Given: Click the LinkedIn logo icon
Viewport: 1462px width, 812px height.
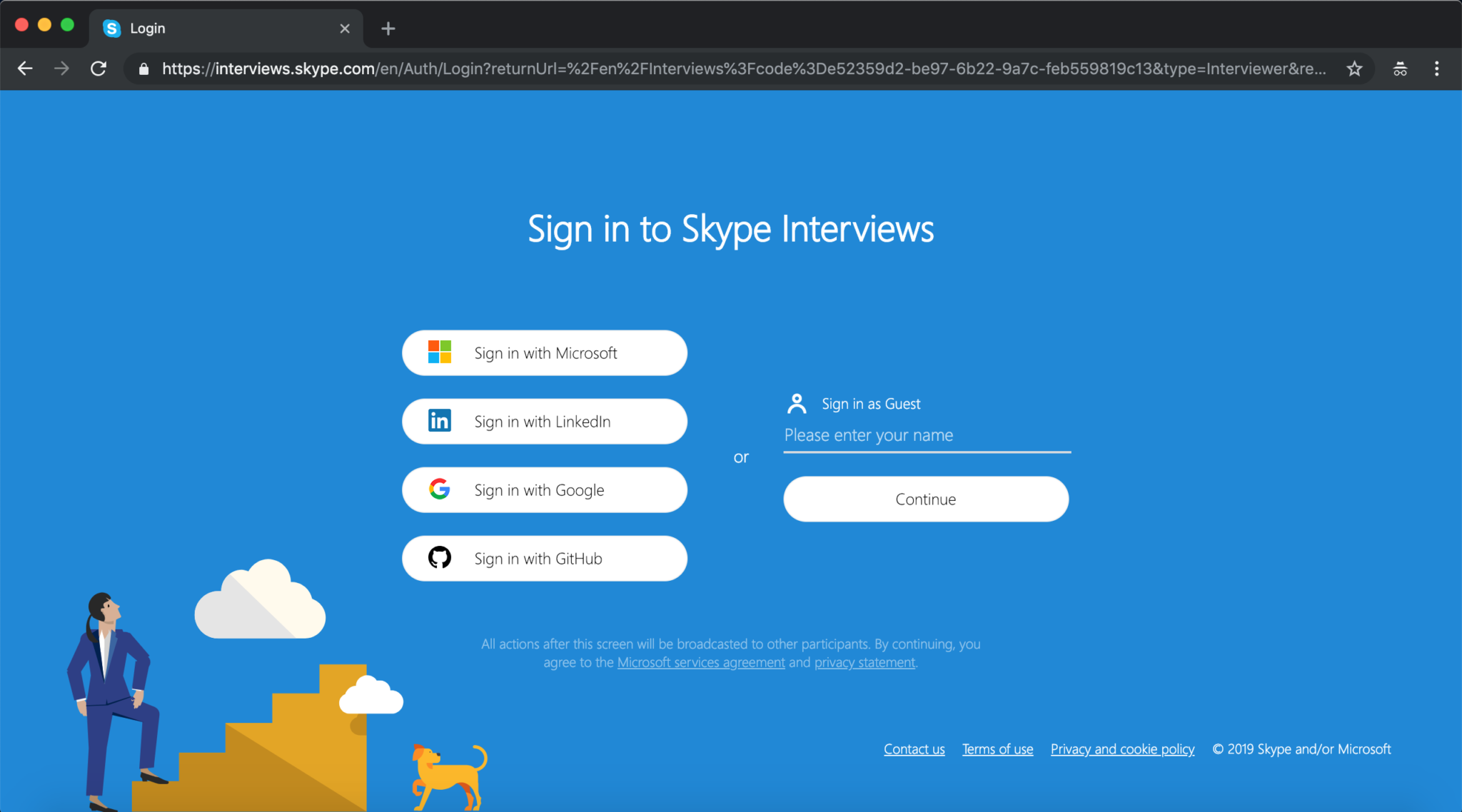Looking at the screenshot, I should pos(440,421).
